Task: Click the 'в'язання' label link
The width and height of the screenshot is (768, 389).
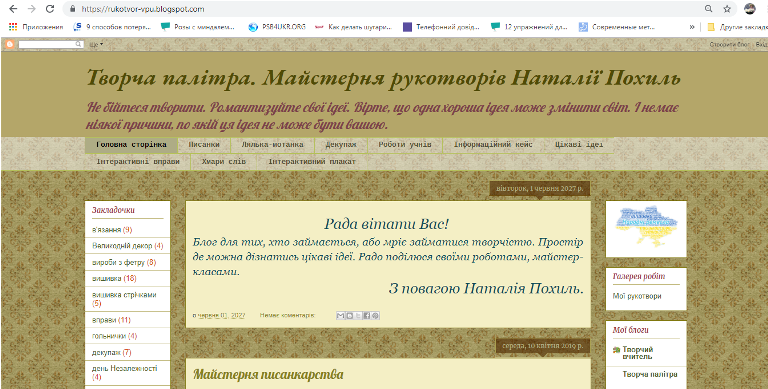Action: click(x=106, y=230)
